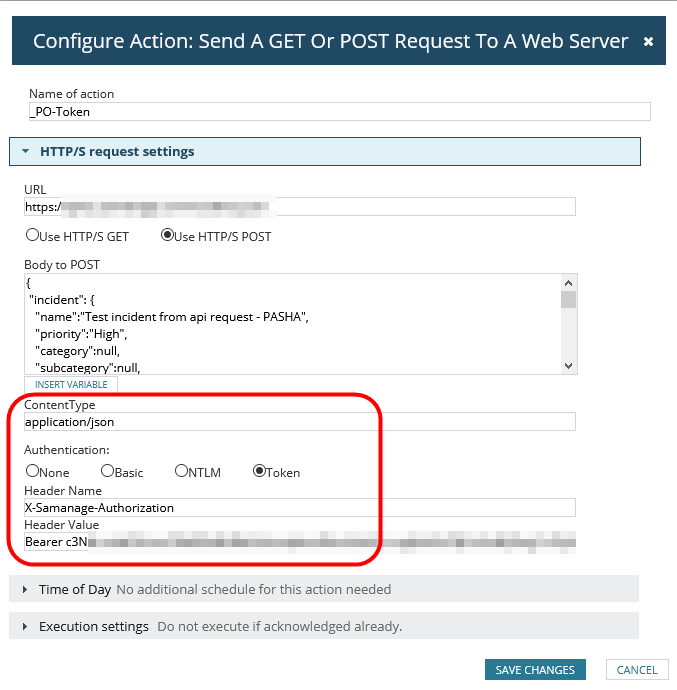Choose None authentication

(x=33, y=471)
